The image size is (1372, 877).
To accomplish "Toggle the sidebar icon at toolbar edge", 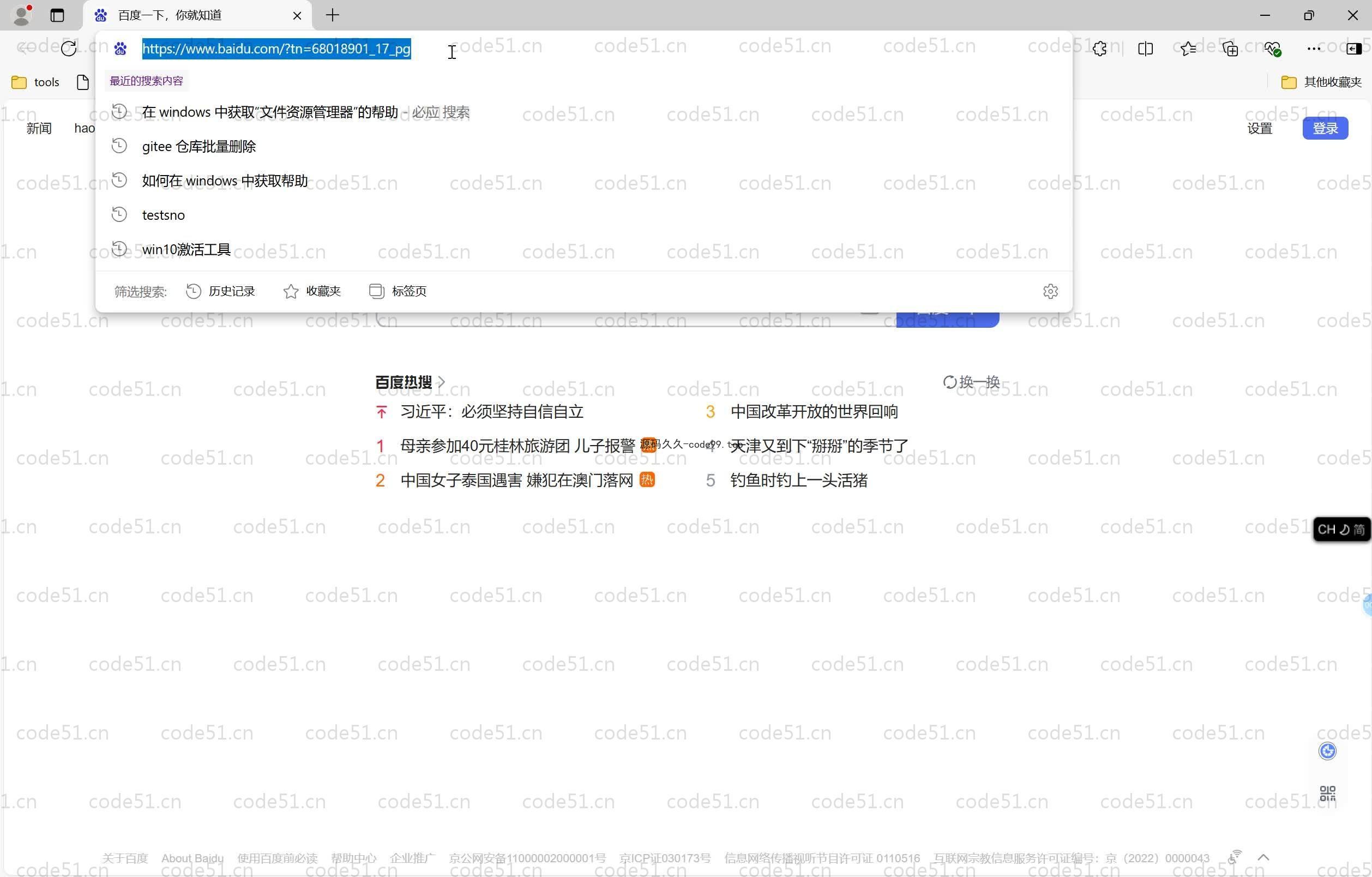I will [1354, 49].
